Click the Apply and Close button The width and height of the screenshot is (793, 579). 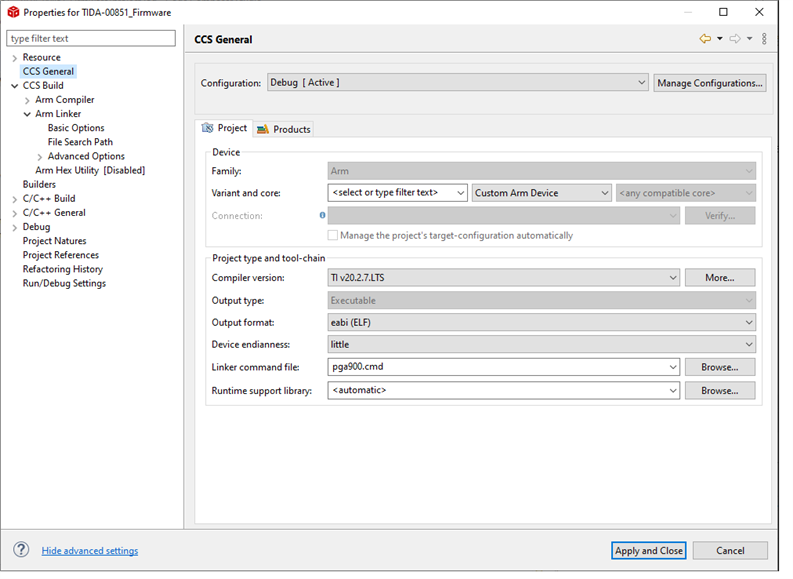[x=649, y=550]
